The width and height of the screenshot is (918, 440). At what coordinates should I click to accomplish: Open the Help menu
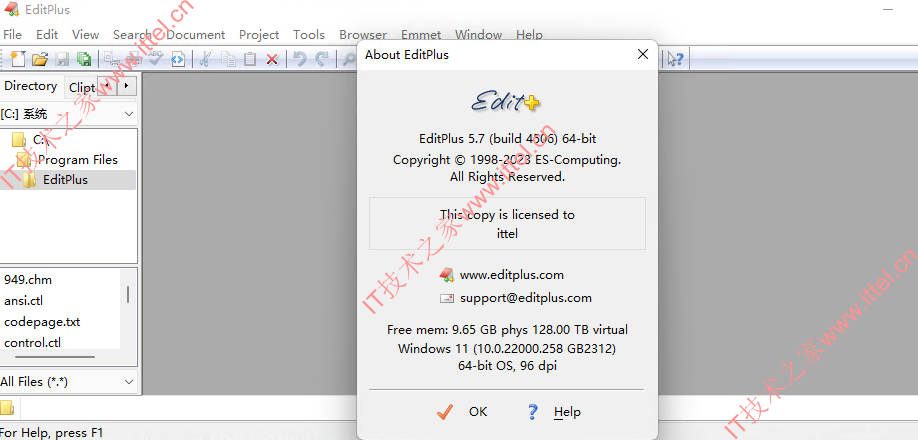click(x=529, y=35)
